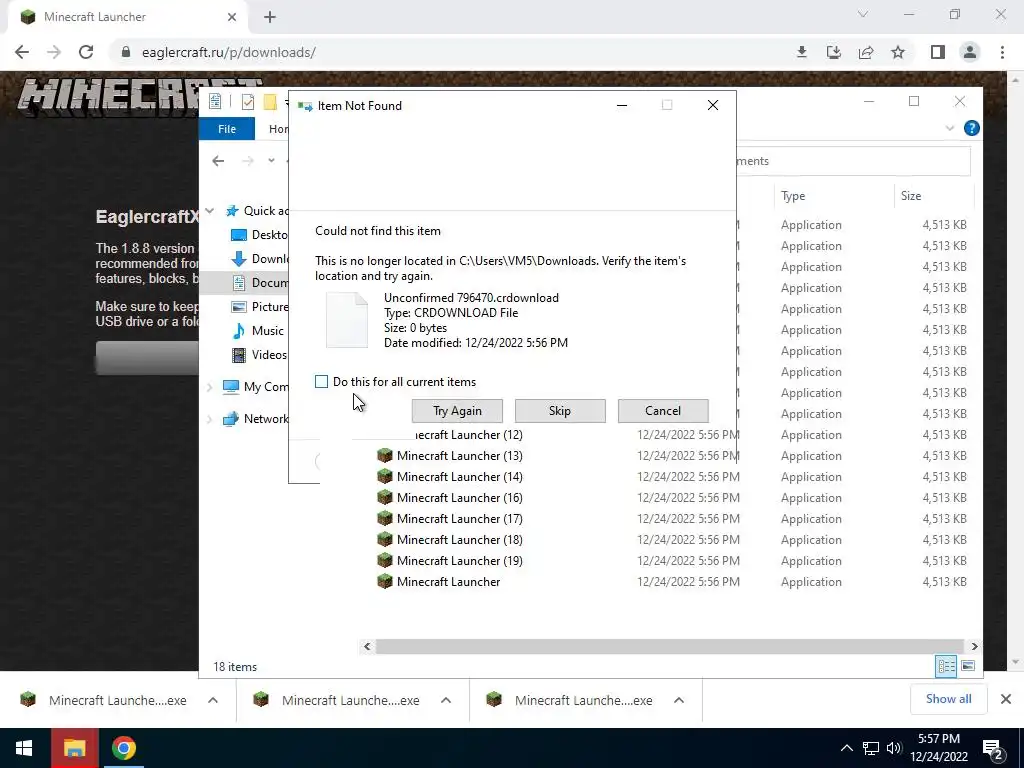Expand the Network tree node
Image resolution: width=1024 pixels, height=768 pixels.
pos(210,419)
